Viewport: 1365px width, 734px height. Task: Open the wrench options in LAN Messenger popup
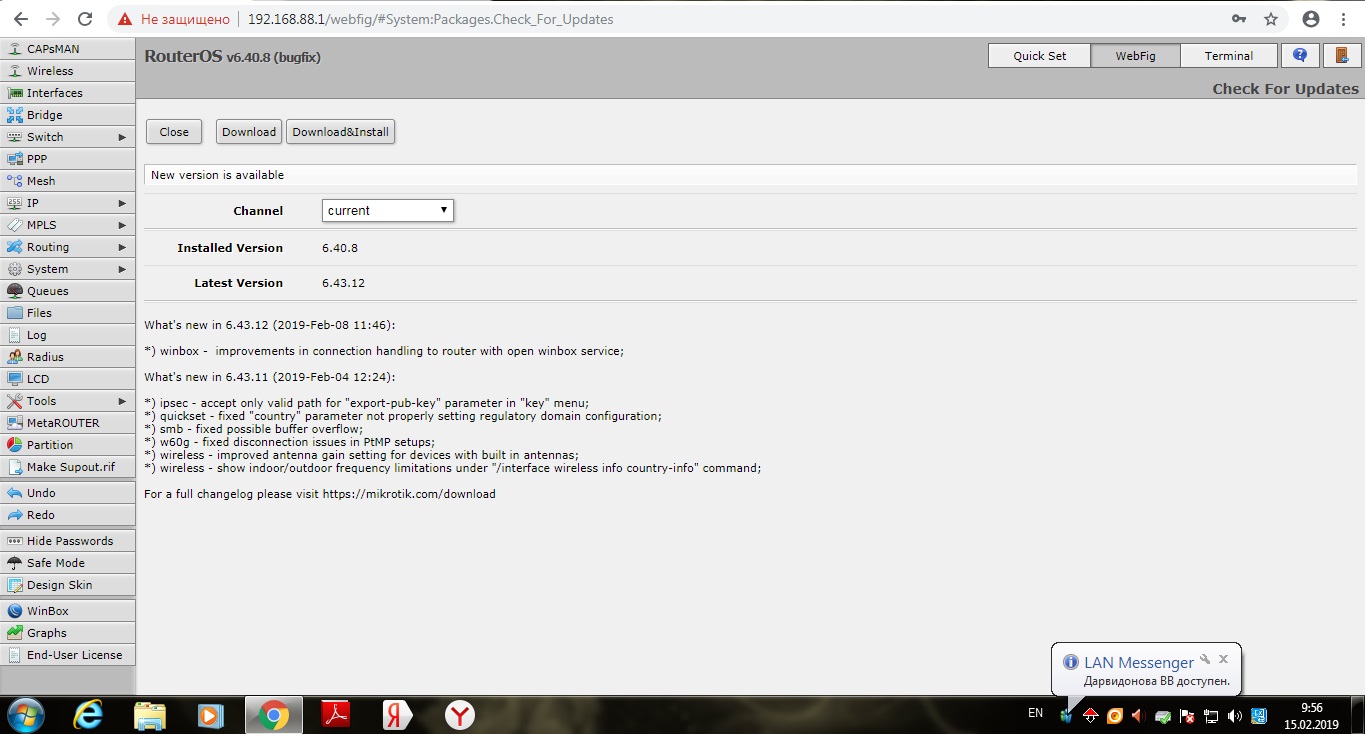pos(1206,660)
